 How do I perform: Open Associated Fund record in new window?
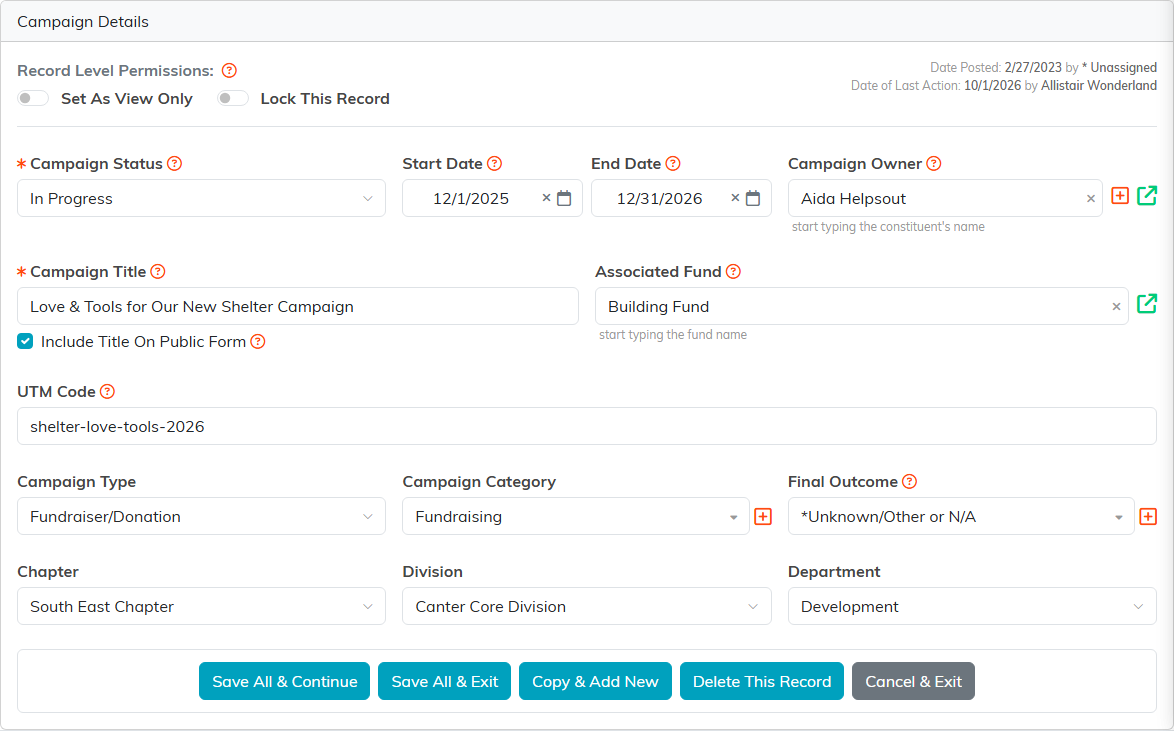pos(1147,303)
